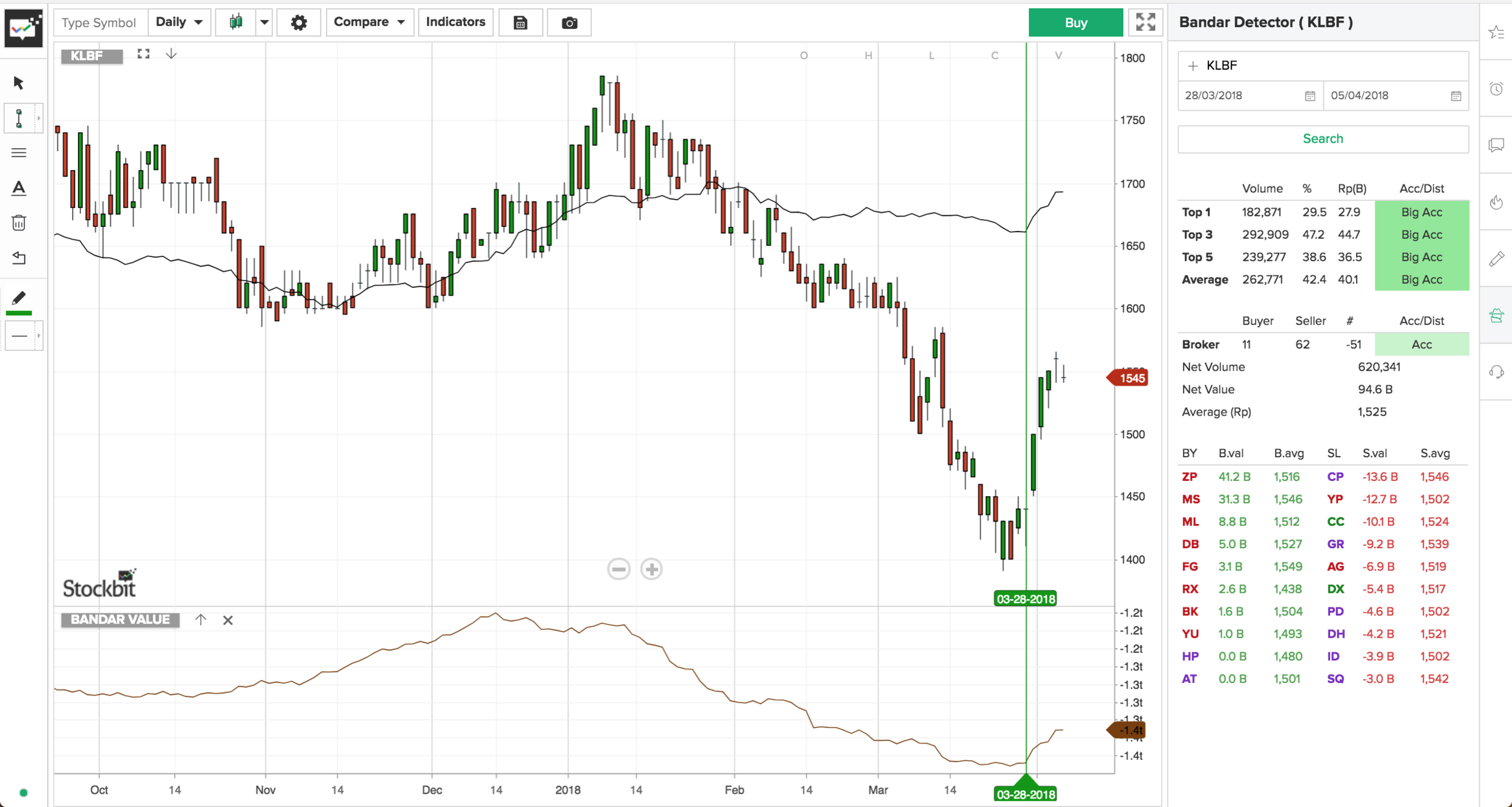The width and height of the screenshot is (1512, 807).
Task: Click the green Buy button
Action: coord(1075,22)
